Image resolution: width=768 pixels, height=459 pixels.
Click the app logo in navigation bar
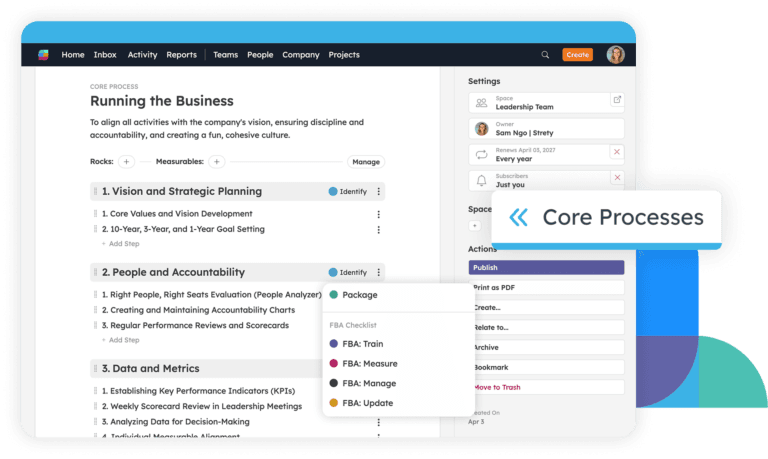(x=44, y=55)
